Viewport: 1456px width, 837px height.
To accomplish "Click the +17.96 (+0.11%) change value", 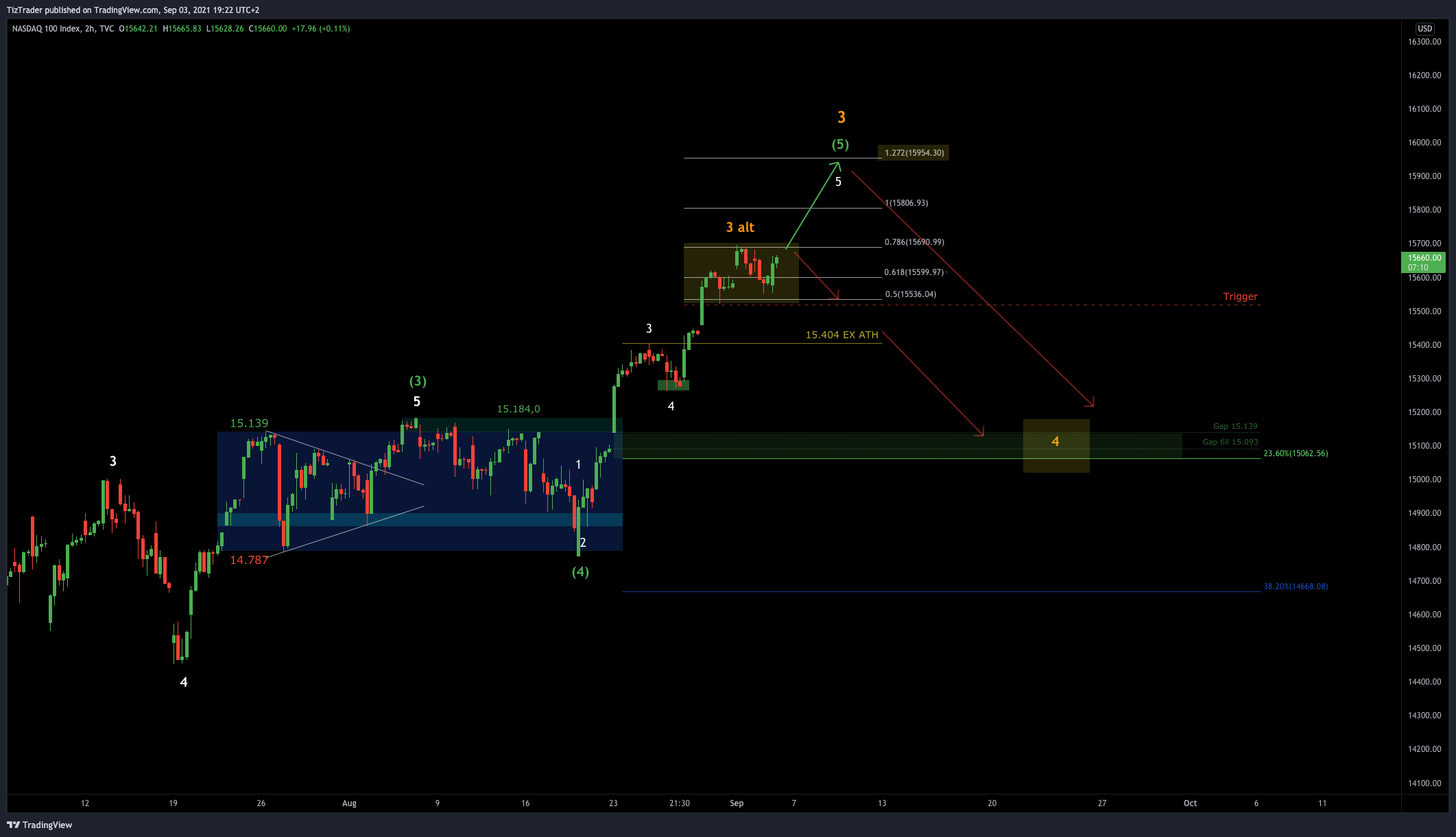I will pyautogui.click(x=320, y=29).
